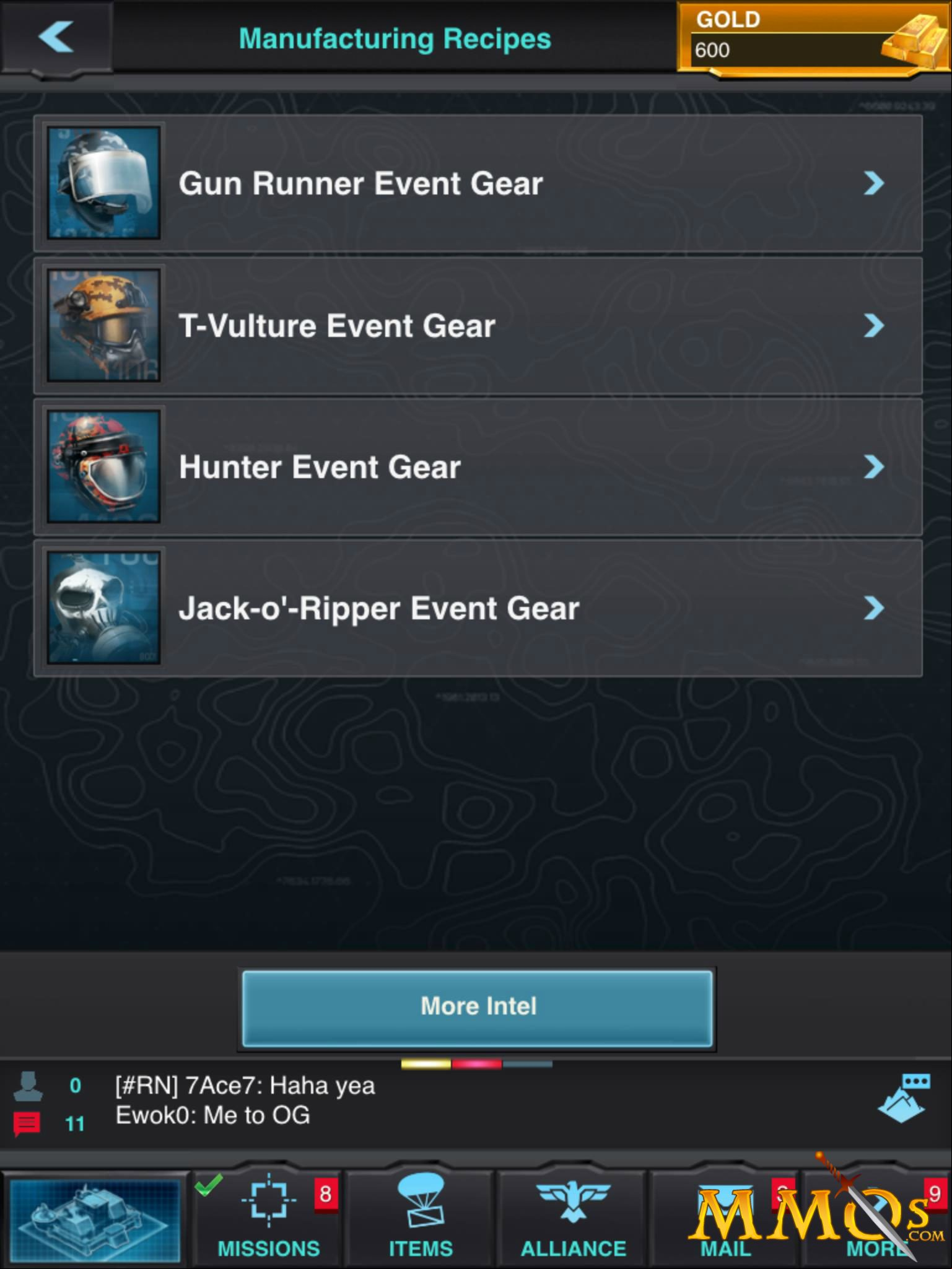Viewport: 952px width, 1269px height.
Task: Click the player silhouette icon
Action: (28, 1086)
